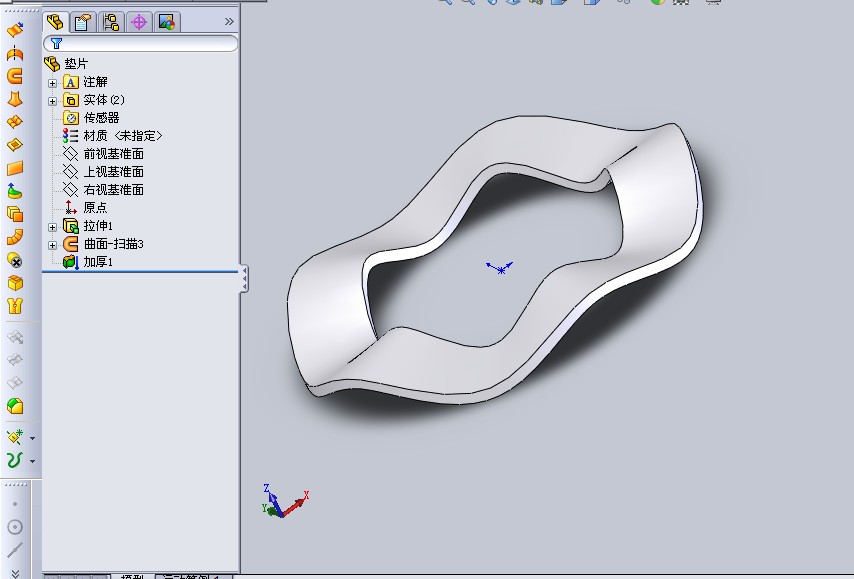Screen dimensions: 854x579
Task: Select the Filled Surface tool
Action: click(15, 145)
